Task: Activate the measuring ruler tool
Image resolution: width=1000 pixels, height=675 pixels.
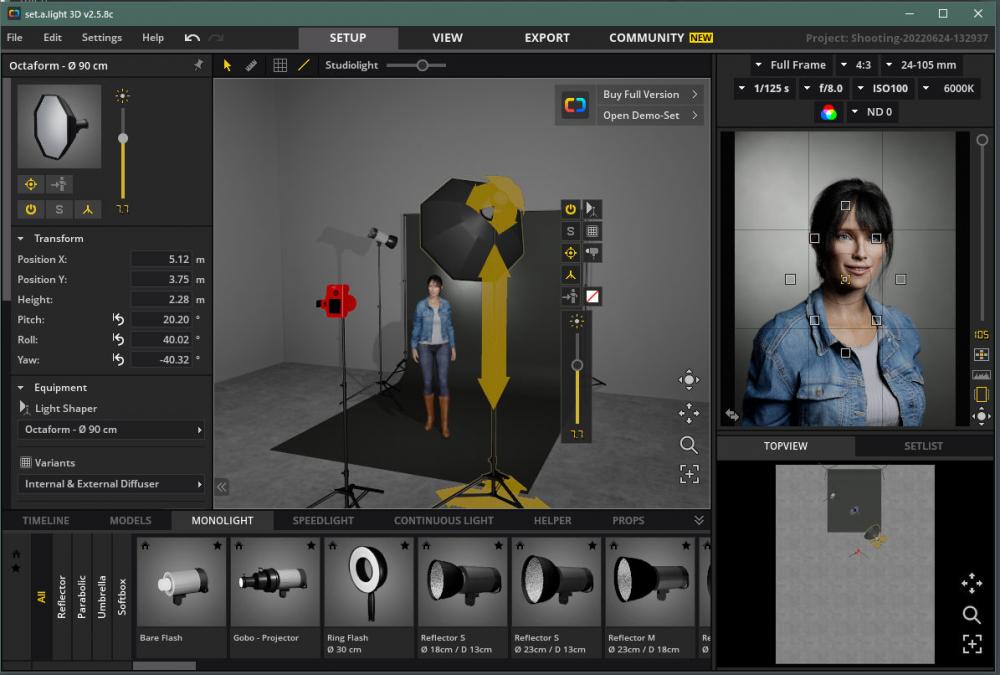Action: (x=251, y=65)
